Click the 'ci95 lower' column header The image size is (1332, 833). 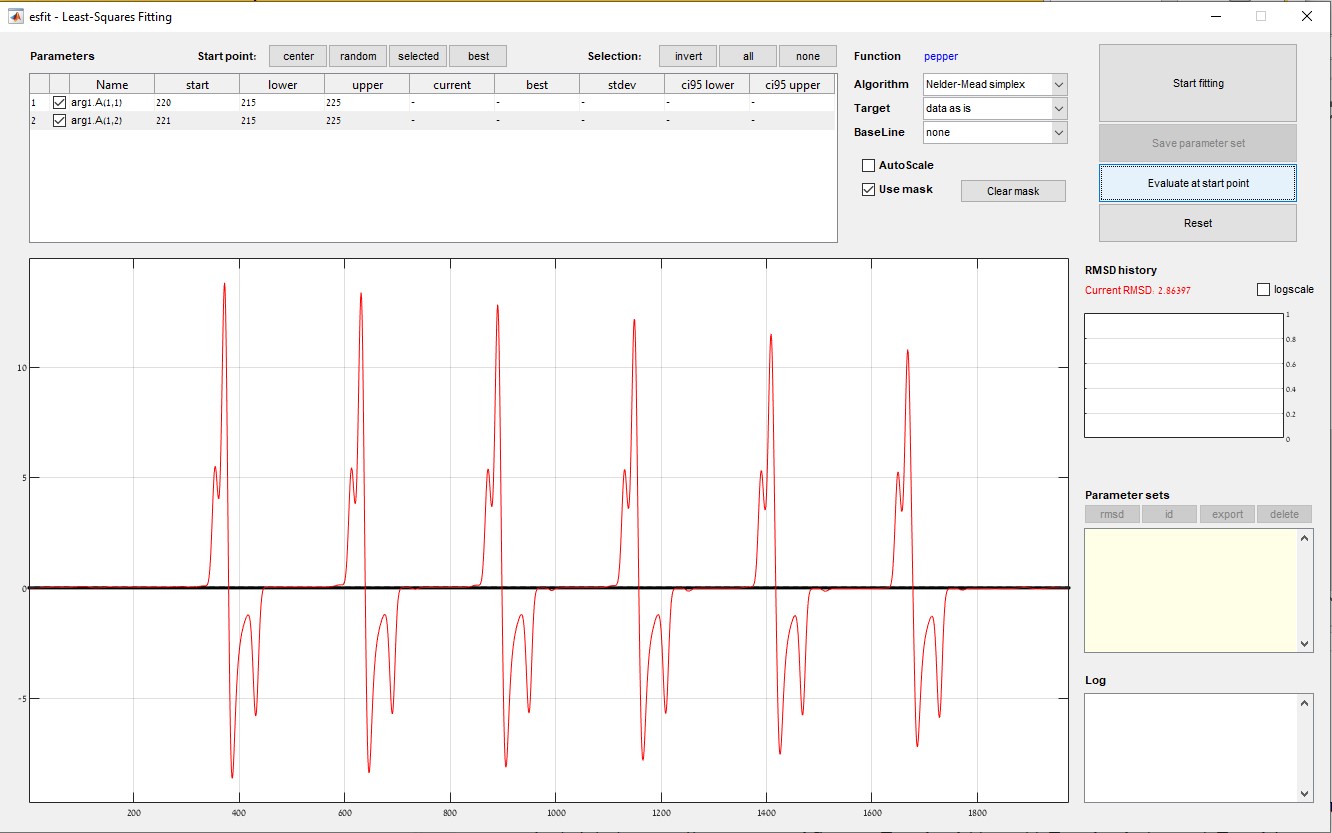(x=707, y=85)
